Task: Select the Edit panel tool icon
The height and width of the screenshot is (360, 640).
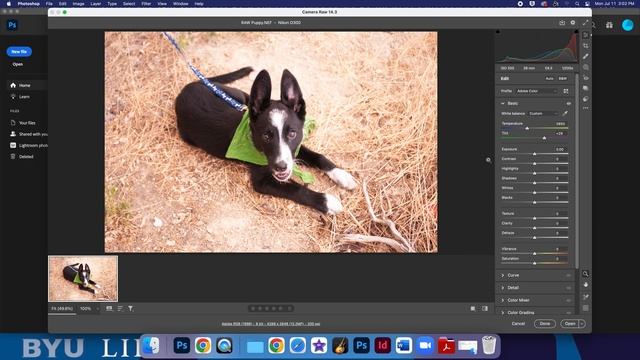Action: click(586, 35)
